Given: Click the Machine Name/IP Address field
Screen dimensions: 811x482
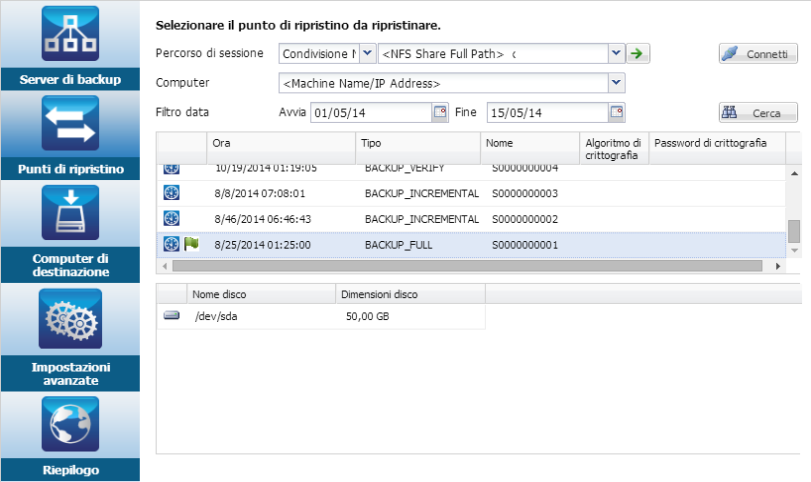Looking at the screenshot, I should coord(443,83).
